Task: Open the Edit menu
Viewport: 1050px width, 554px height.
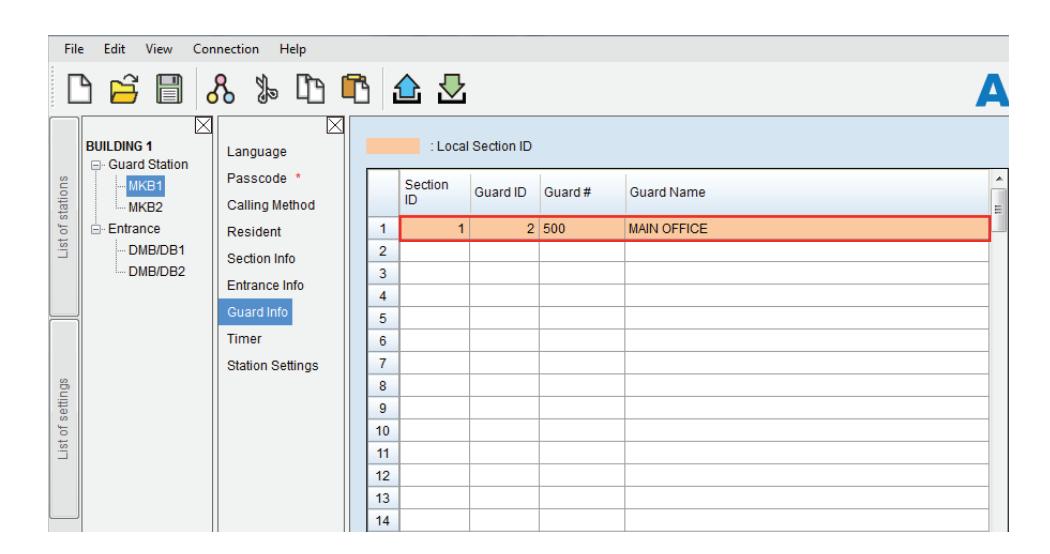Action: (x=115, y=49)
